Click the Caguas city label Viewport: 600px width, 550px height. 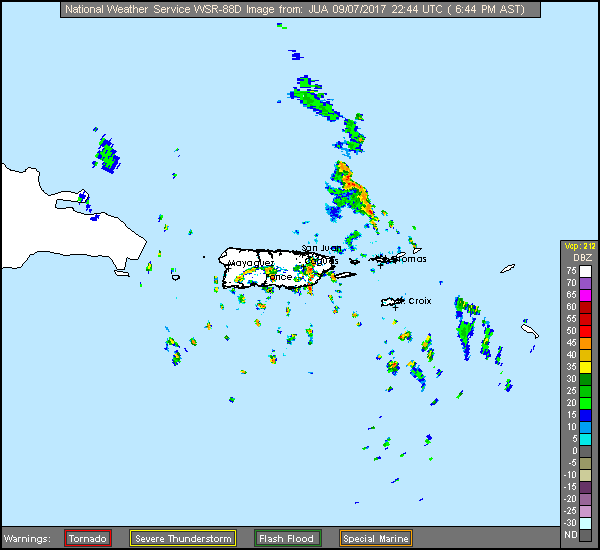[322, 261]
